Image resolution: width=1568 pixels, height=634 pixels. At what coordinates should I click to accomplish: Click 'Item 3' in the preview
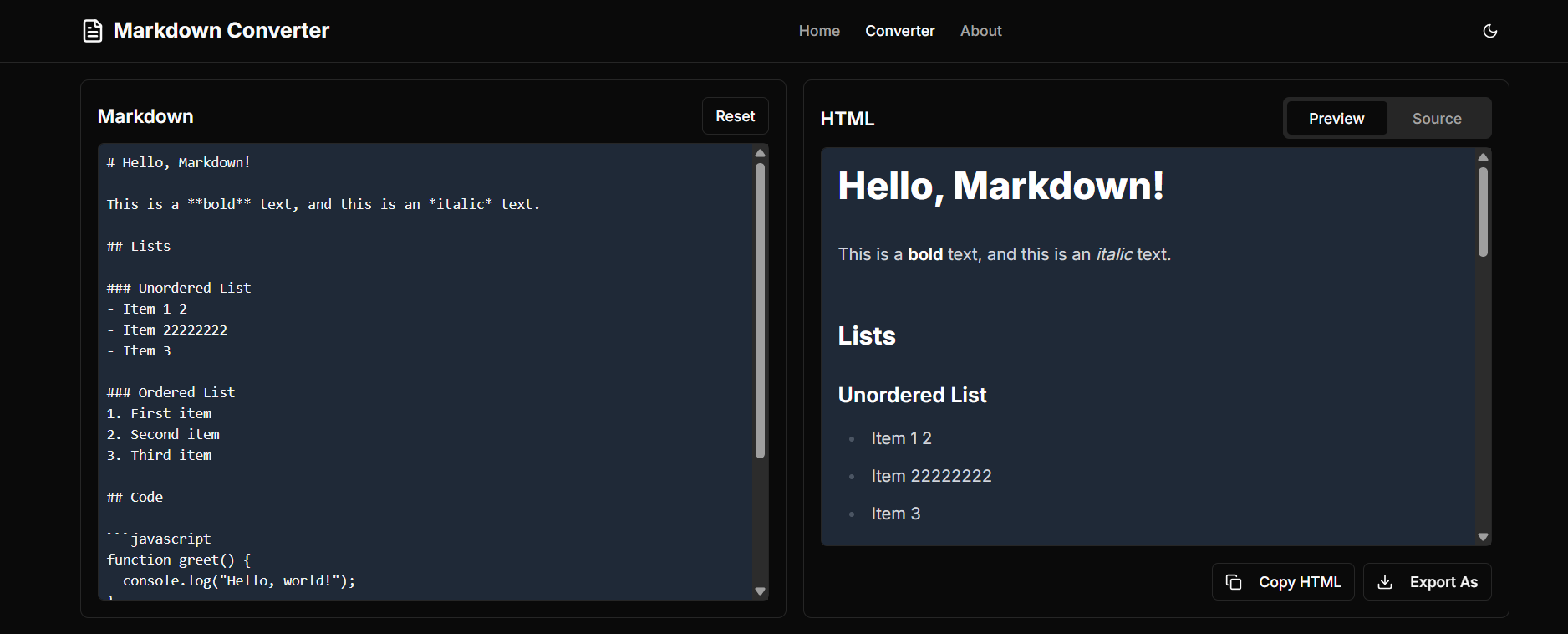(x=895, y=514)
